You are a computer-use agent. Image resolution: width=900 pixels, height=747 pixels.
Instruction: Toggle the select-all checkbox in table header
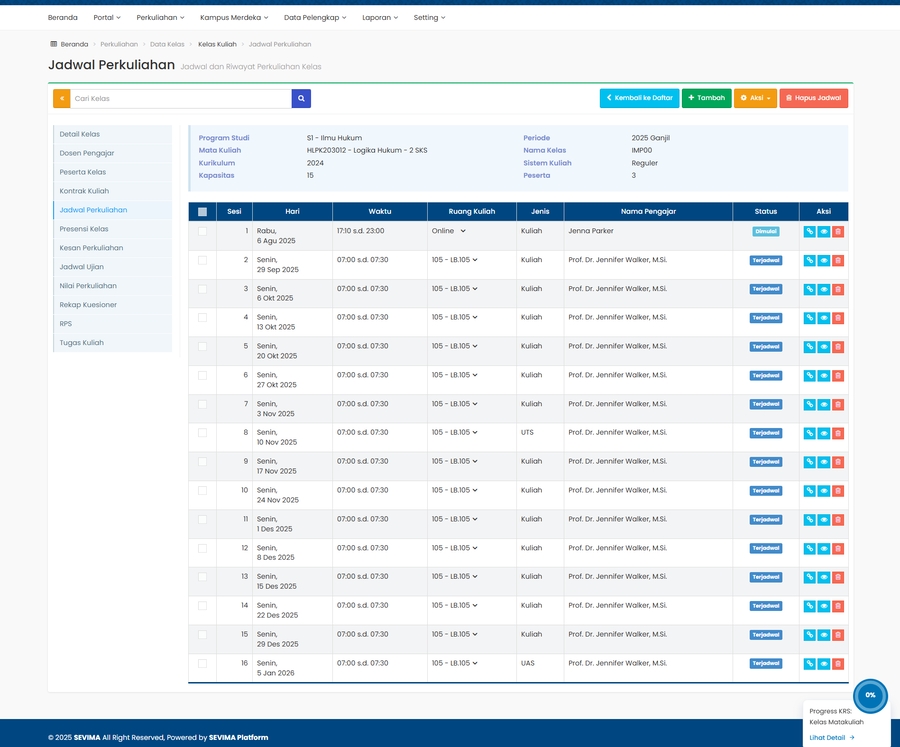click(203, 212)
